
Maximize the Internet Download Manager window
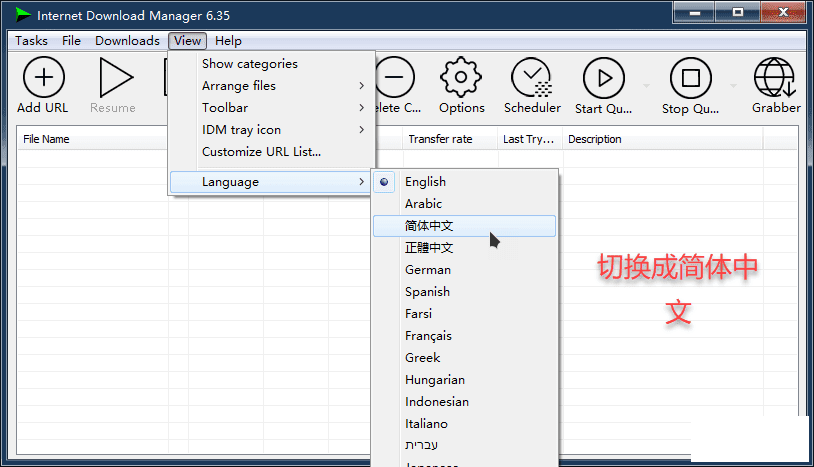[738, 12]
